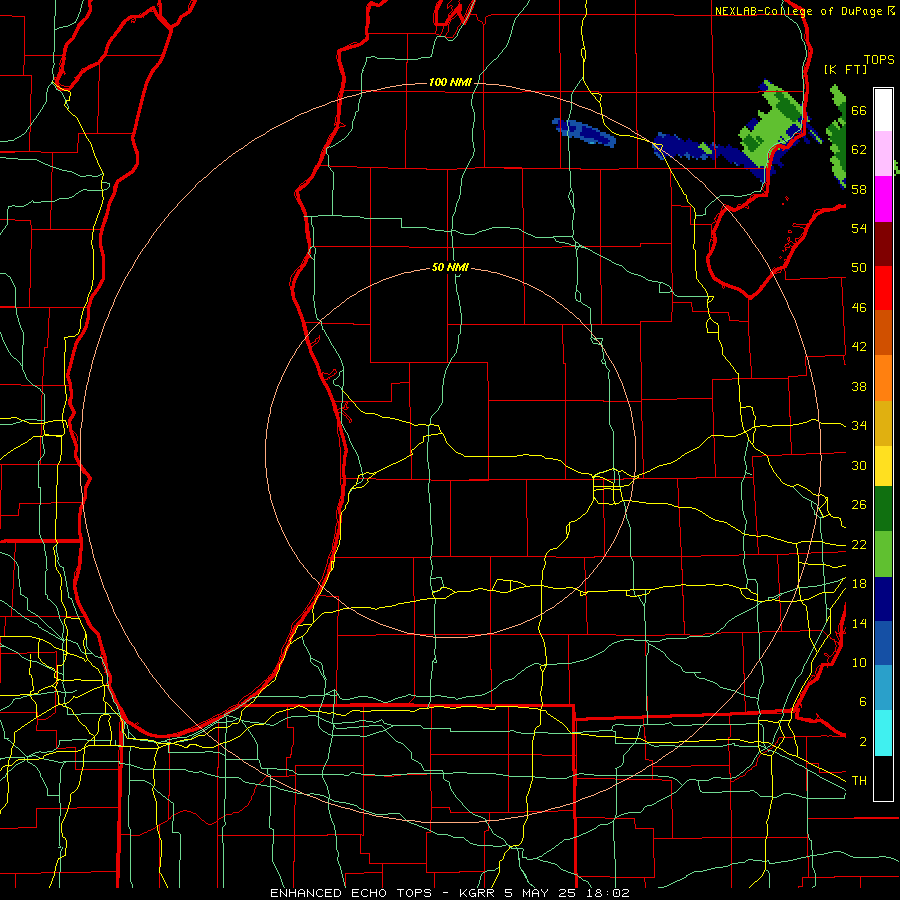Select the '34' legend value
Viewport: 900px width, 900px height.
coord(859,426)
